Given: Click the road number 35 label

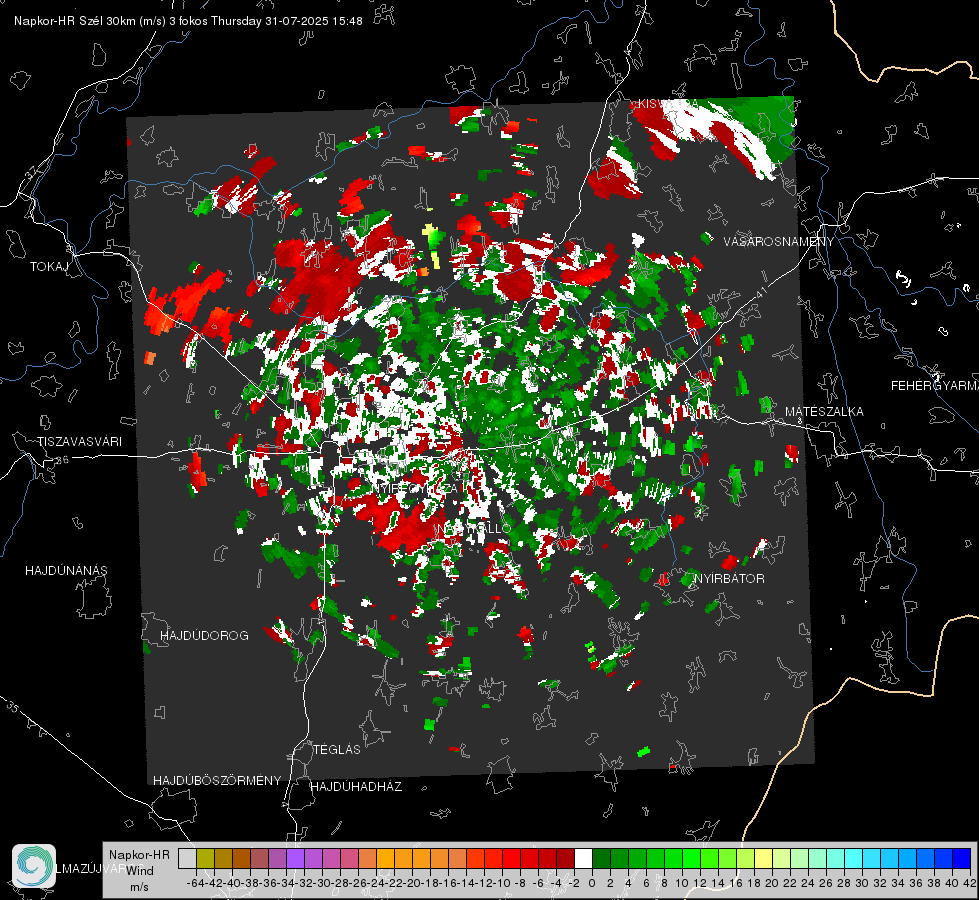Looking at the screenshot, I should 12,706.
